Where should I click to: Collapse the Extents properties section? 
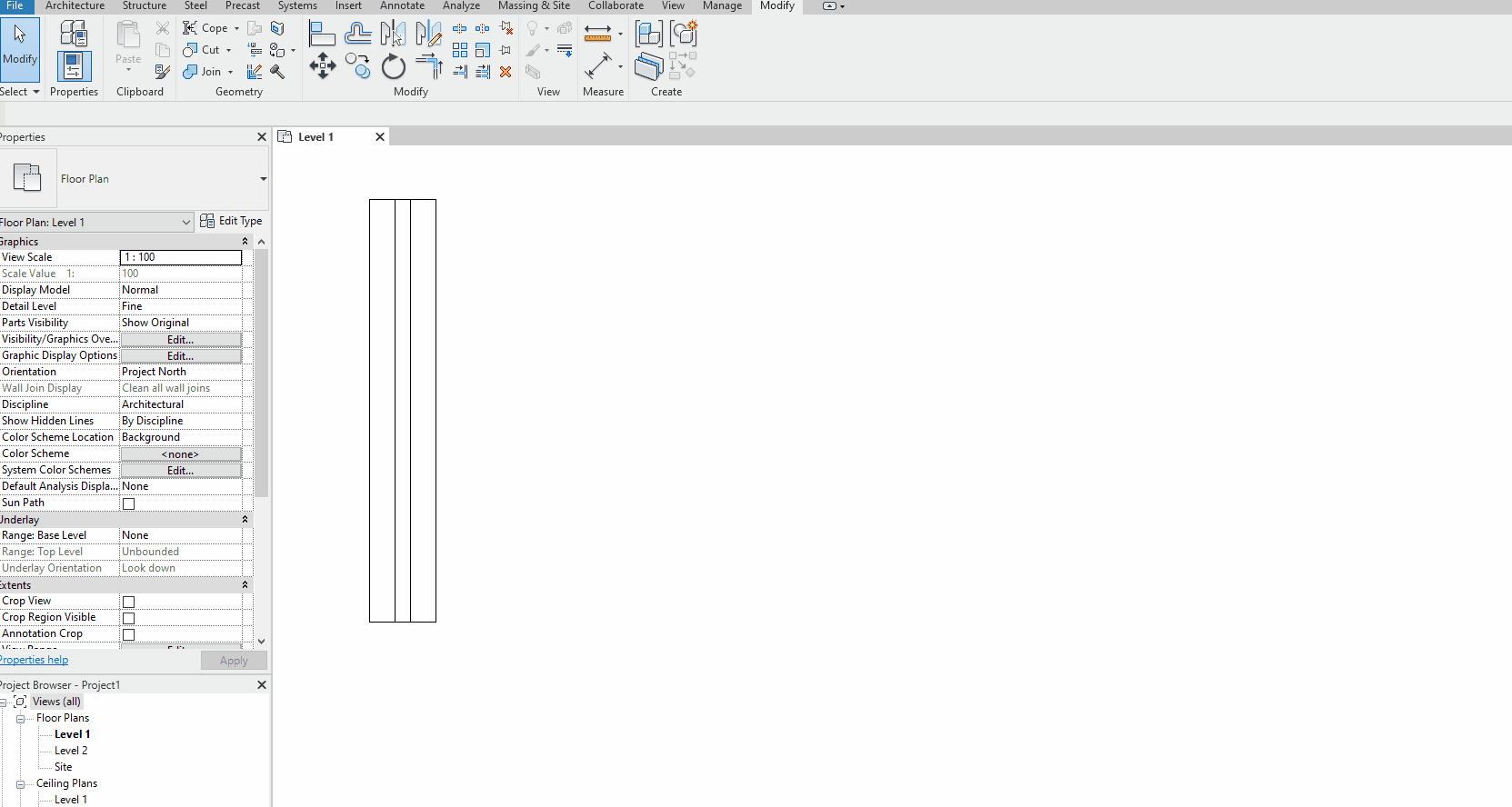pos(245,585)
